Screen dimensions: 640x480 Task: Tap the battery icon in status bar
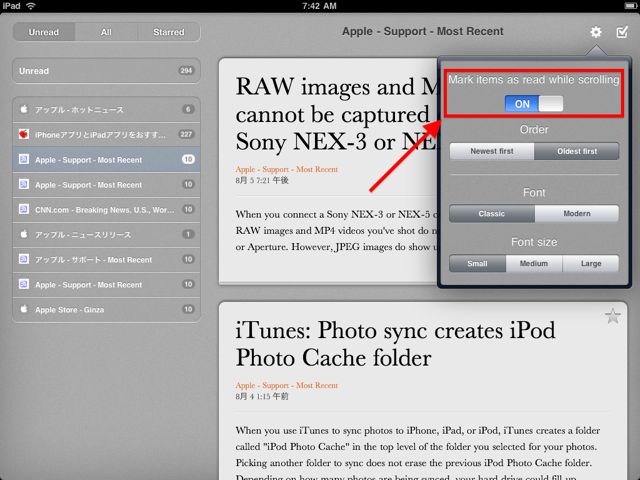(x=631, y=6)
